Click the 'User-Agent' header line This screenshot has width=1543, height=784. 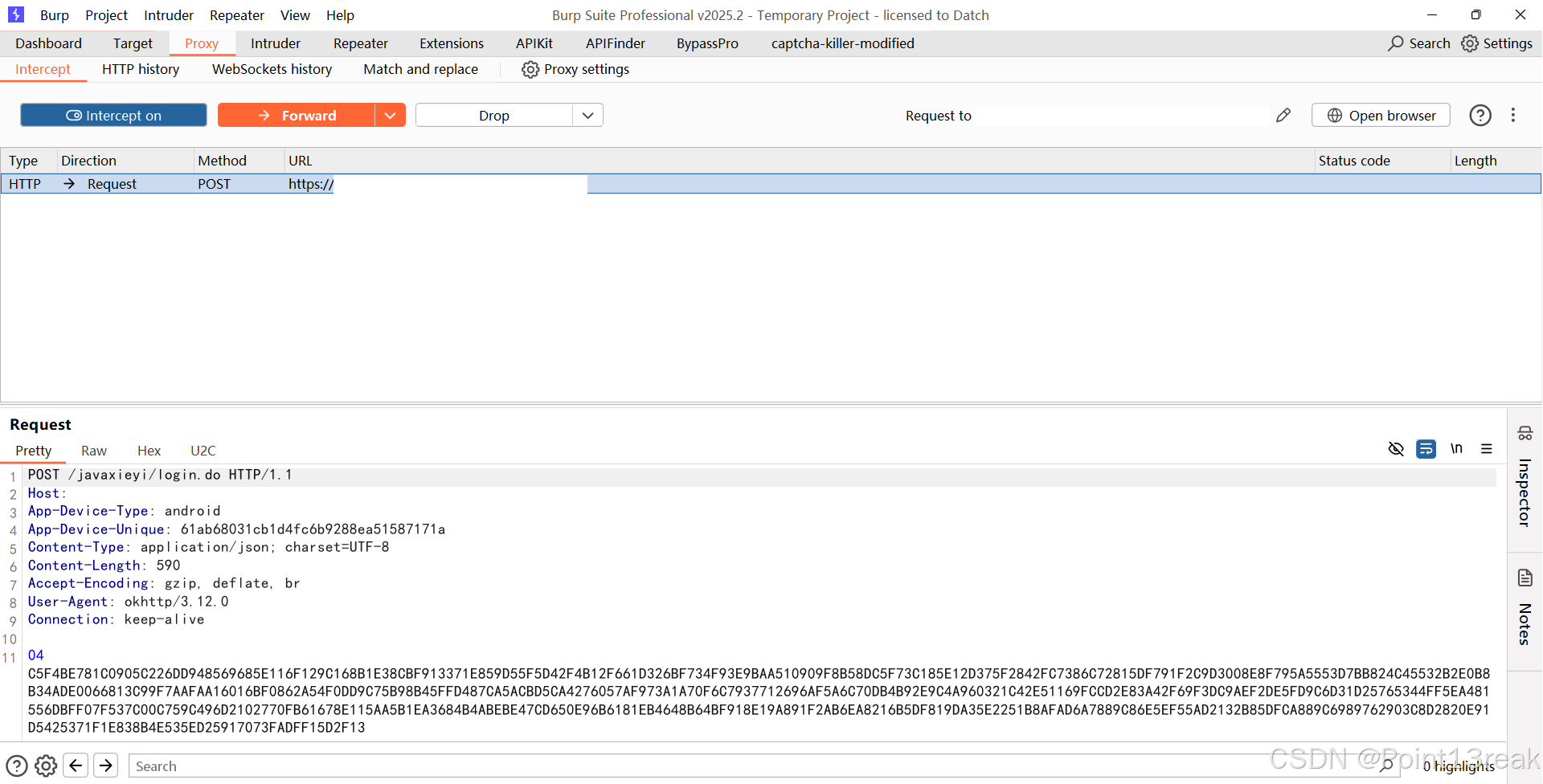(129, 602)
